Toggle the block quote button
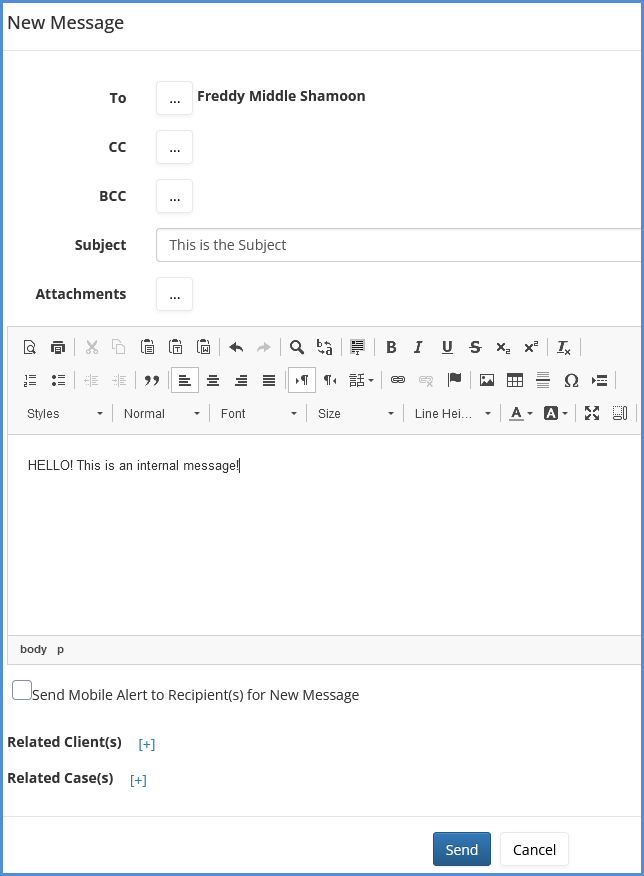This screenshot has height=876, width=644. pyautogui.click(x=152, y=380)
